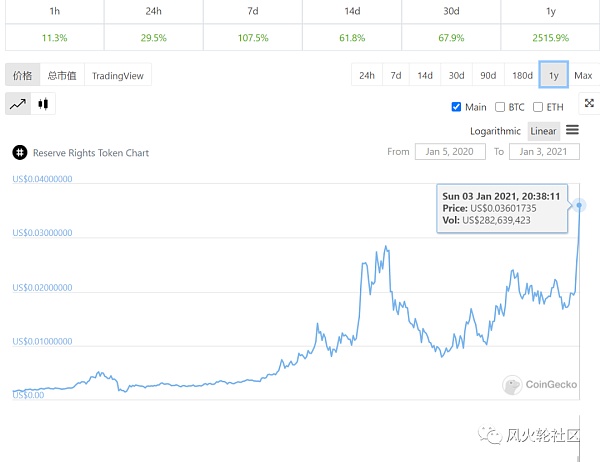Viewport: 600px width, 462px height.
Task: Set chart range to 90d
Action: pyautogui.click(x=487, y=76)
